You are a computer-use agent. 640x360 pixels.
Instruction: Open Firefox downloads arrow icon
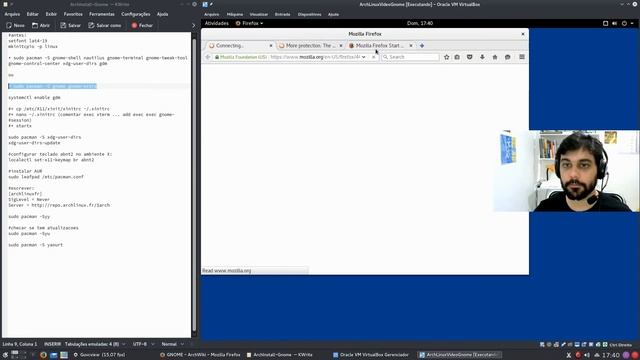click(482, 57)
